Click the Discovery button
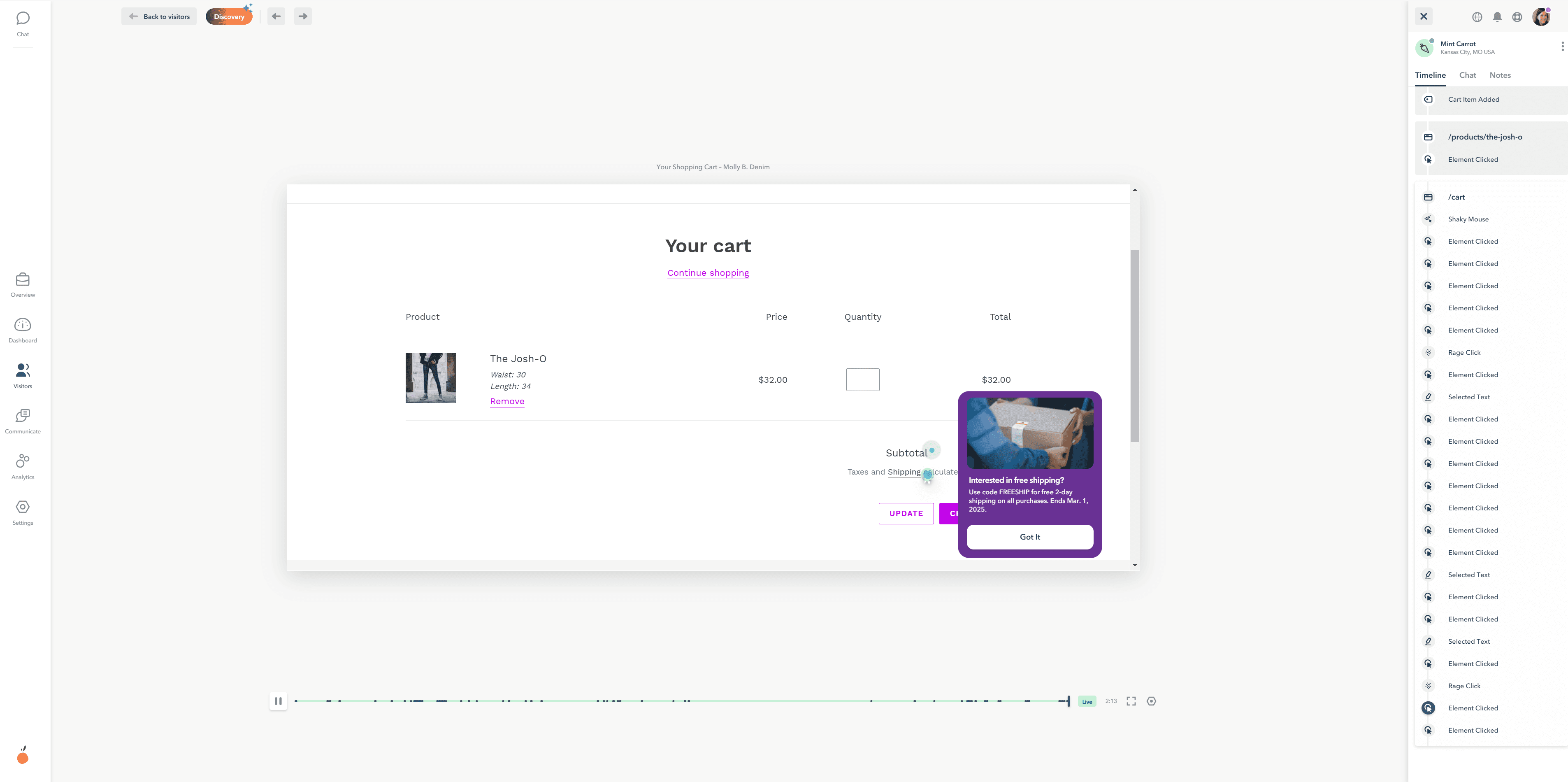The height and width of the screenshot is (782, 1568). pos(229,16)
